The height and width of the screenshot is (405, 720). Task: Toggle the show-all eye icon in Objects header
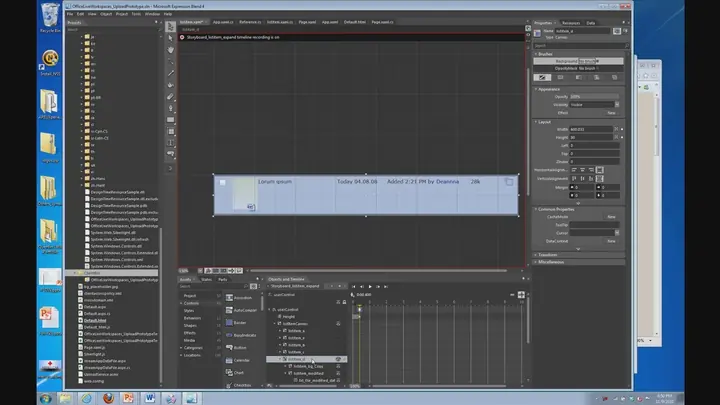[338, 302]
